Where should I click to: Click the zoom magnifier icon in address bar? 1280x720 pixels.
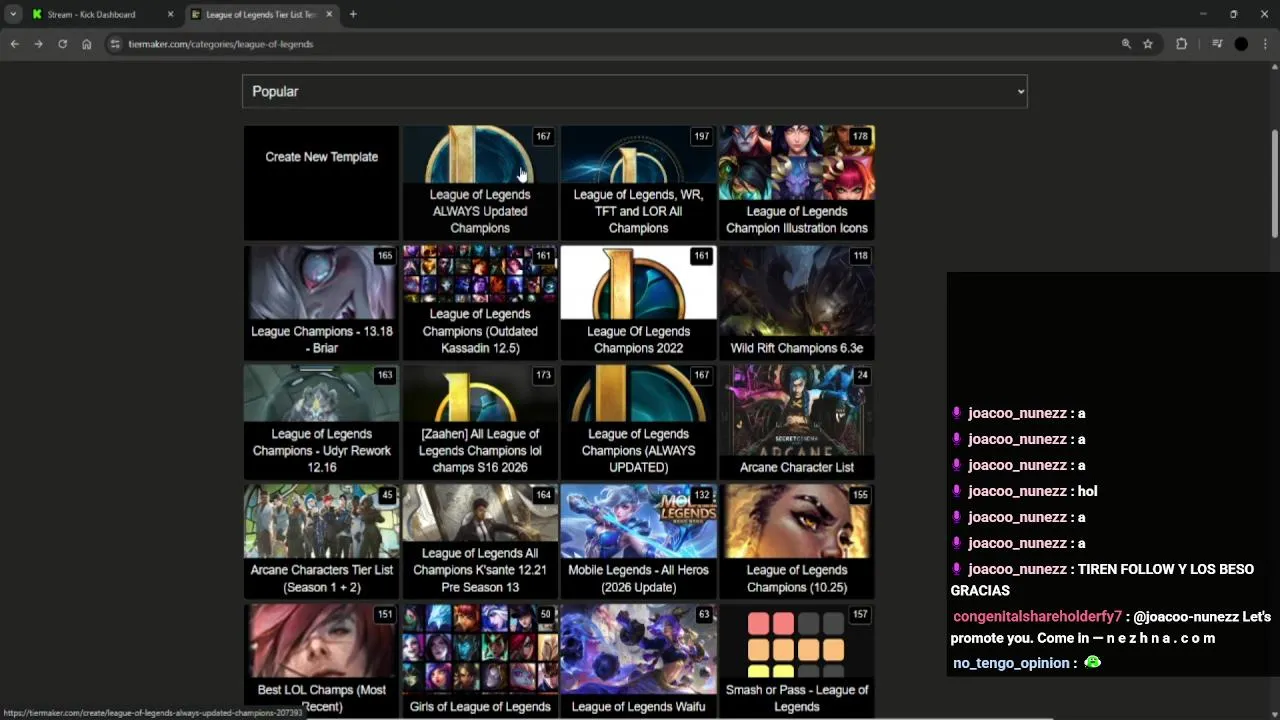point(1126,44)
